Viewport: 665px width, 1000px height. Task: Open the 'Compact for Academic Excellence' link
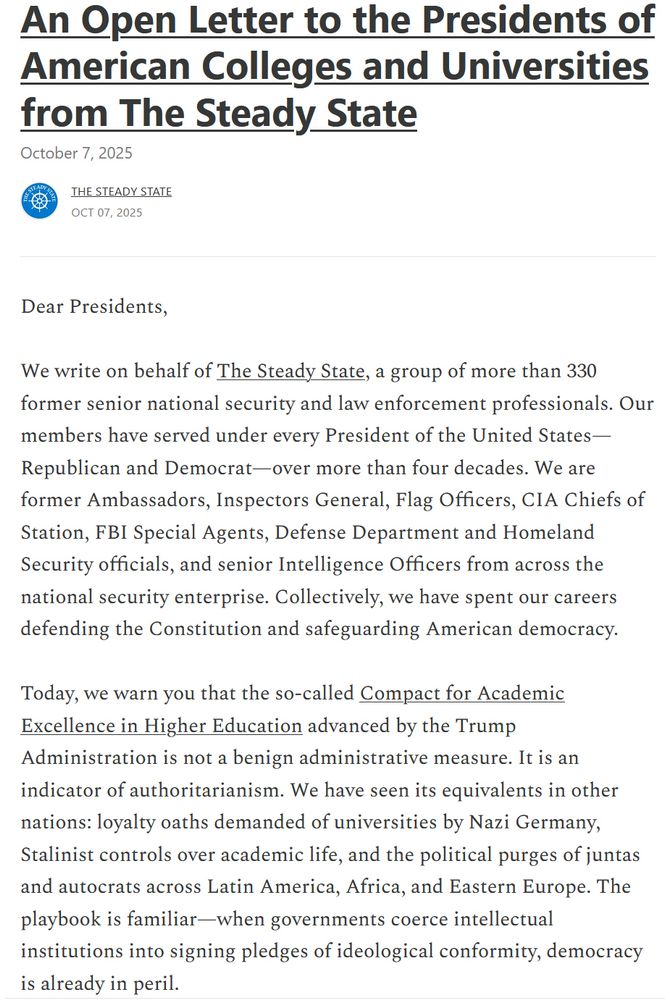[462, 693]
